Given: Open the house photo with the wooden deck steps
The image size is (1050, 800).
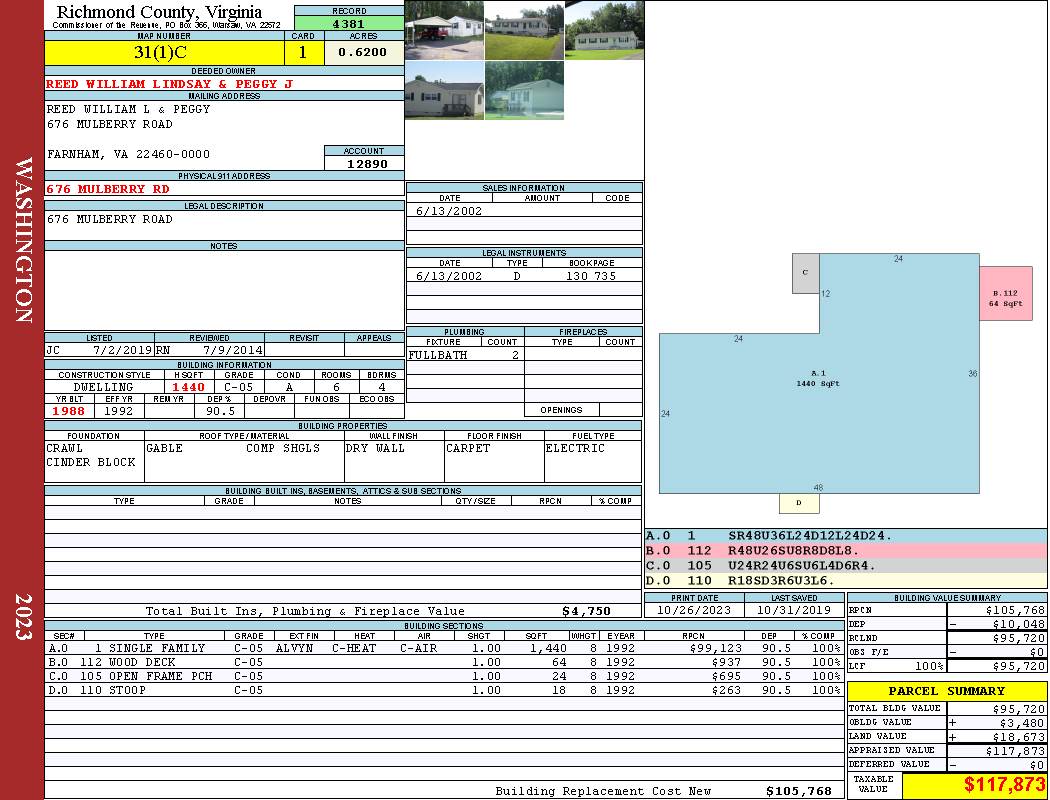Looking at the screenshot, I should tap(444, 90).
